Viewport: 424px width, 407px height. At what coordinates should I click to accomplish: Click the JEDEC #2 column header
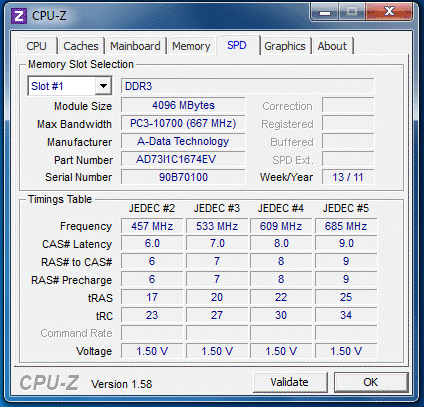pos(152,208)
